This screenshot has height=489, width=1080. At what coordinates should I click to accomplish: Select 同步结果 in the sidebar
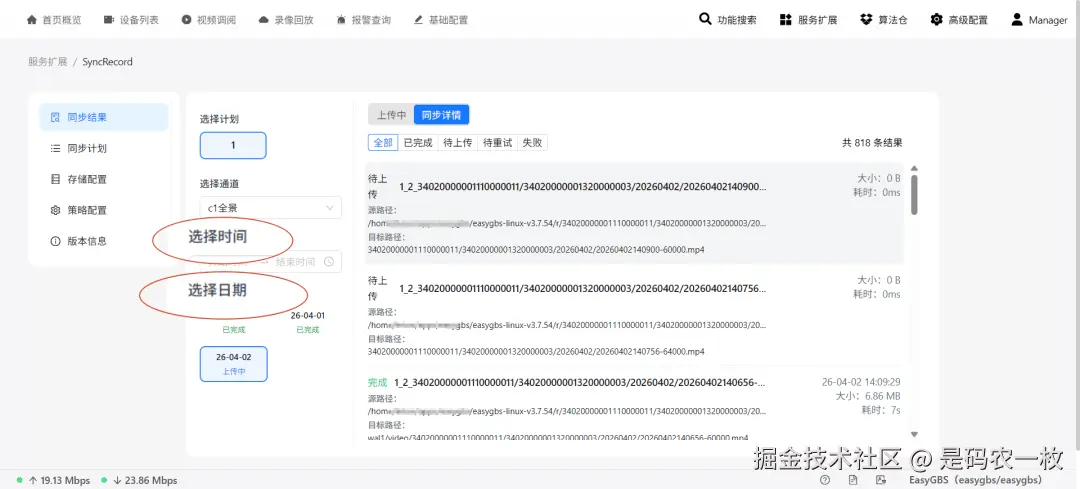104,117
